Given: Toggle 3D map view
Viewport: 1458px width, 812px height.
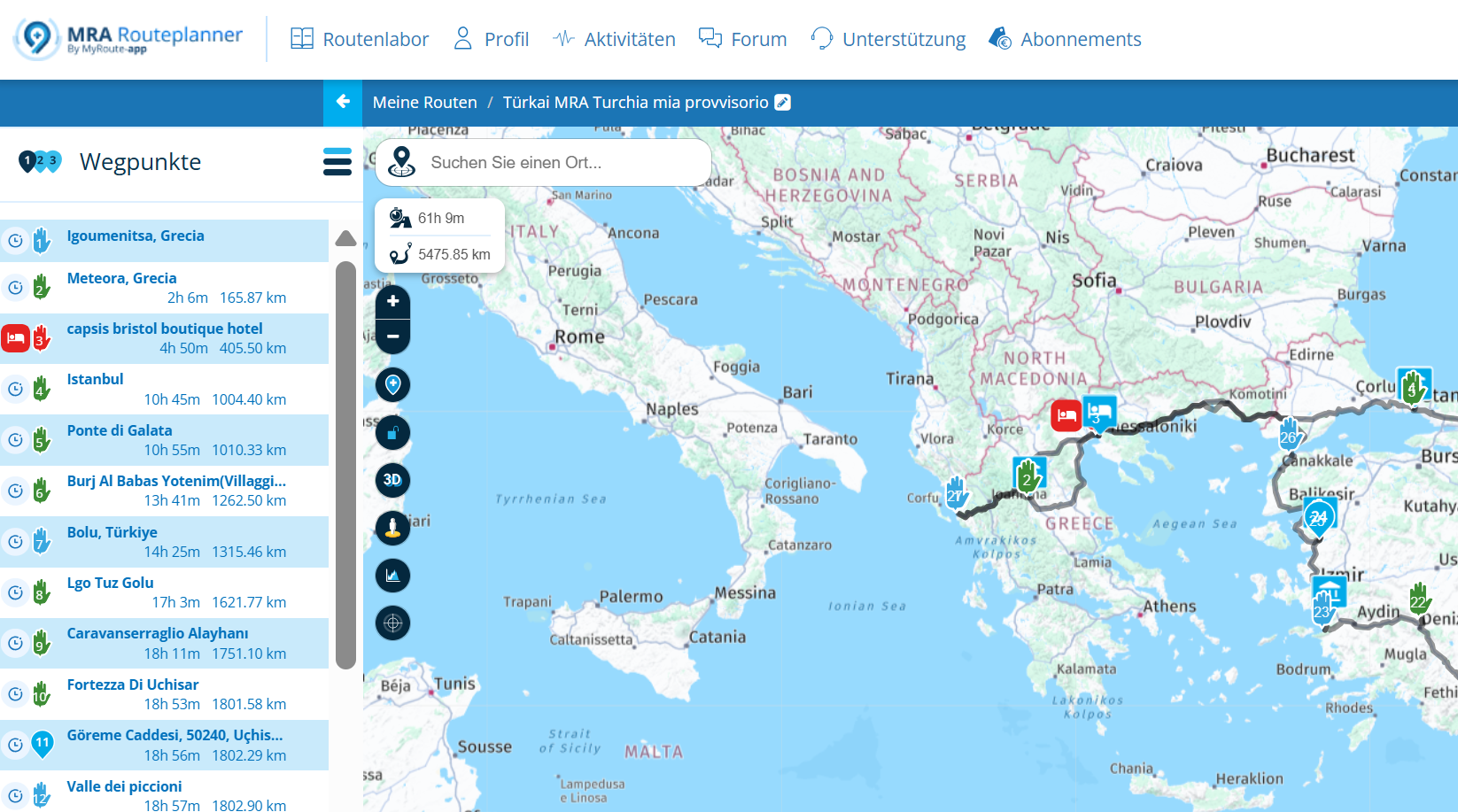Looking at the screenshot, I should [392, 480].
